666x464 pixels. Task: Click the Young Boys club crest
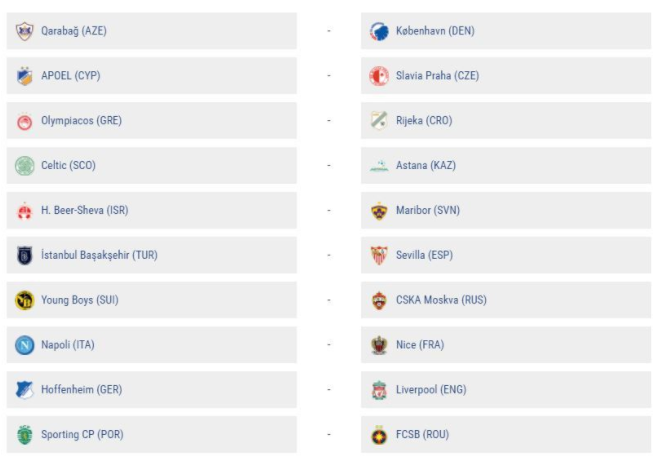[x=24, y=300]
